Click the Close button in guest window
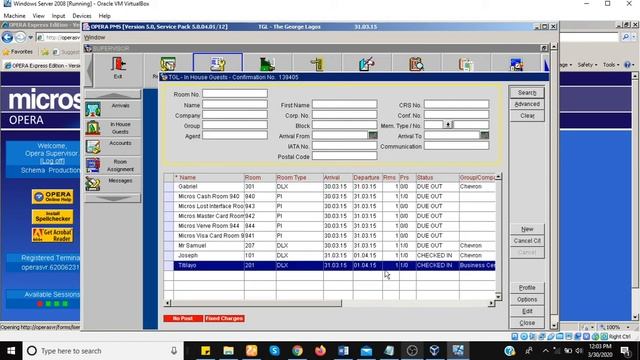The width and height of the screenshot is (640, 360). (527, 323)
